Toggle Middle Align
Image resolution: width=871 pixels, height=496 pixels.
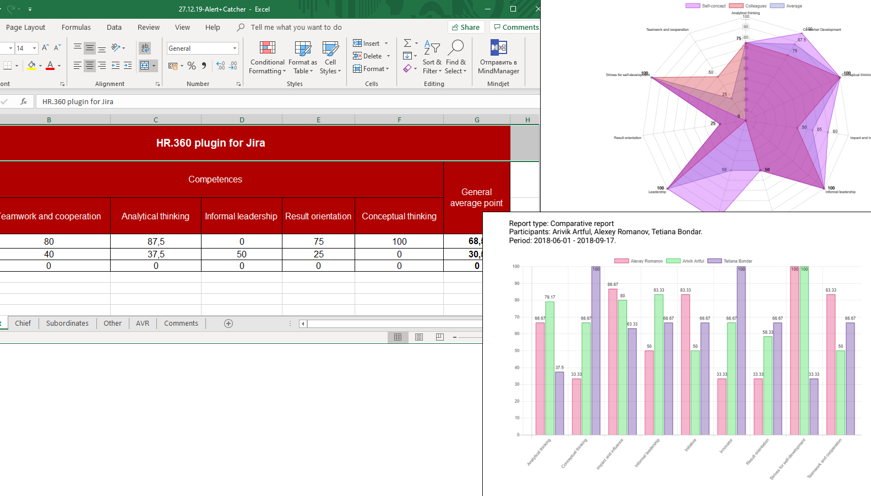[x=89, y=48]
